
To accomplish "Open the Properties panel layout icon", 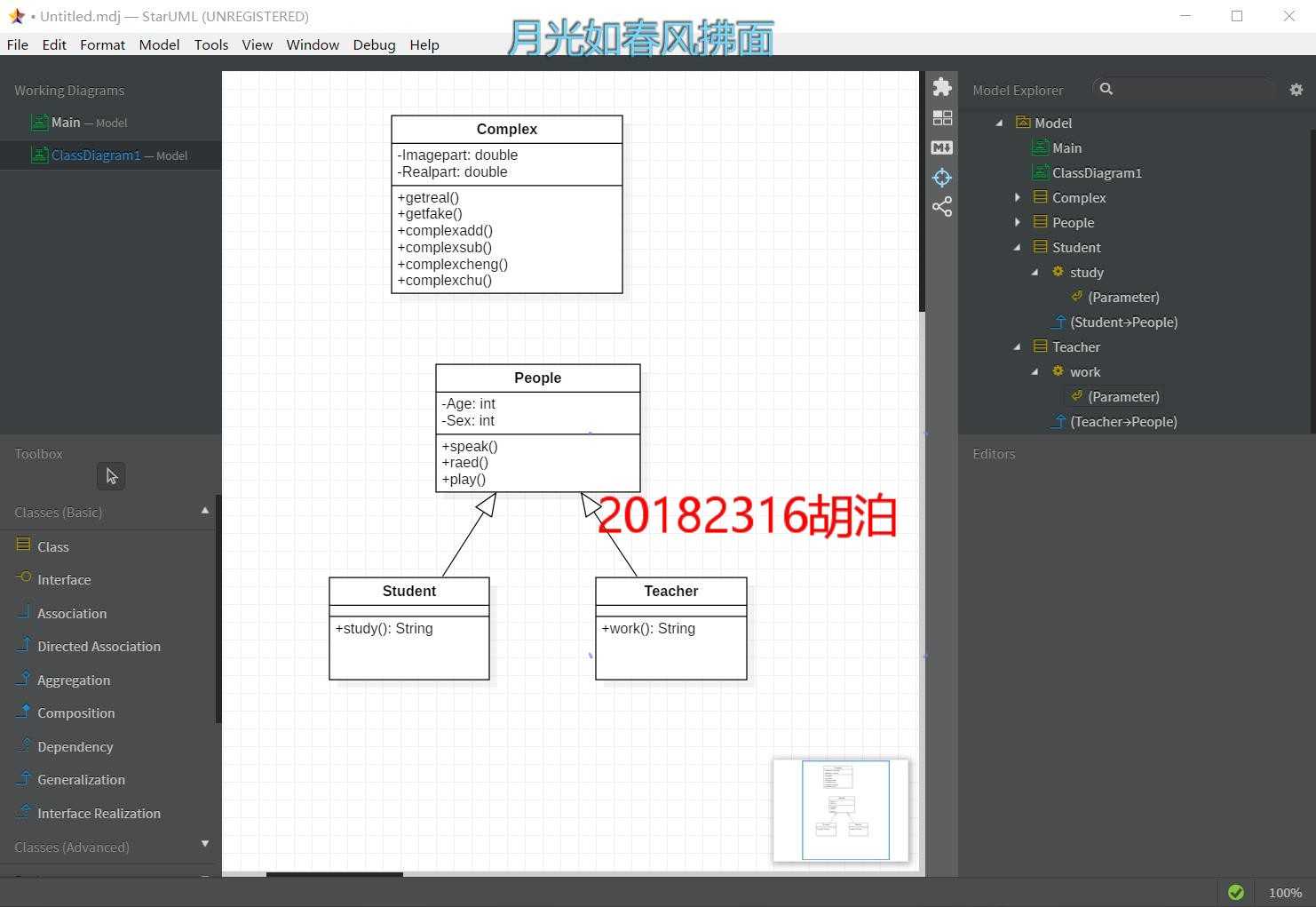I will (942, 117).
